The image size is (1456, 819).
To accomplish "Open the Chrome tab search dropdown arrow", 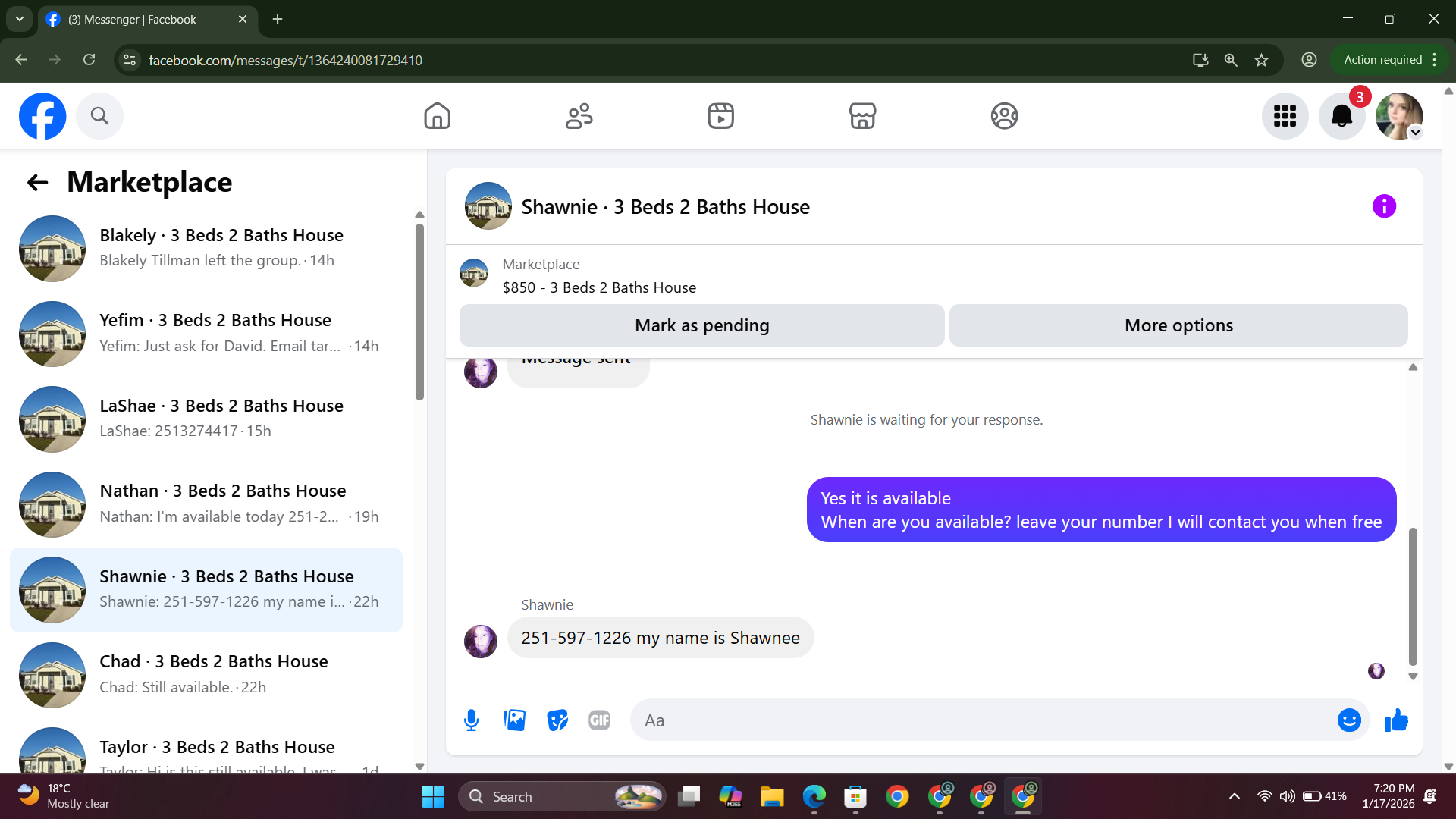I will tap(20, 19).
